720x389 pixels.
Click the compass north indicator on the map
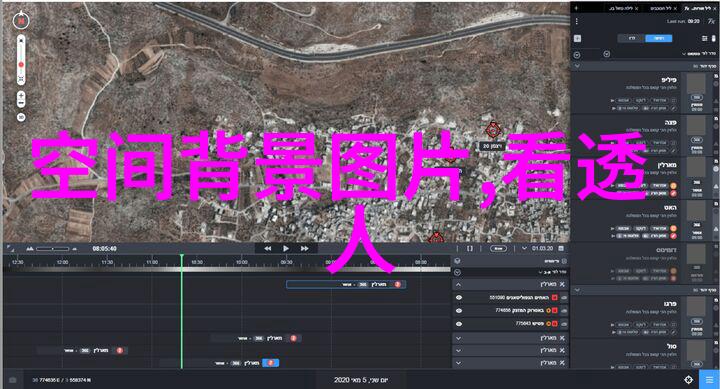click(x=21, y=21)
